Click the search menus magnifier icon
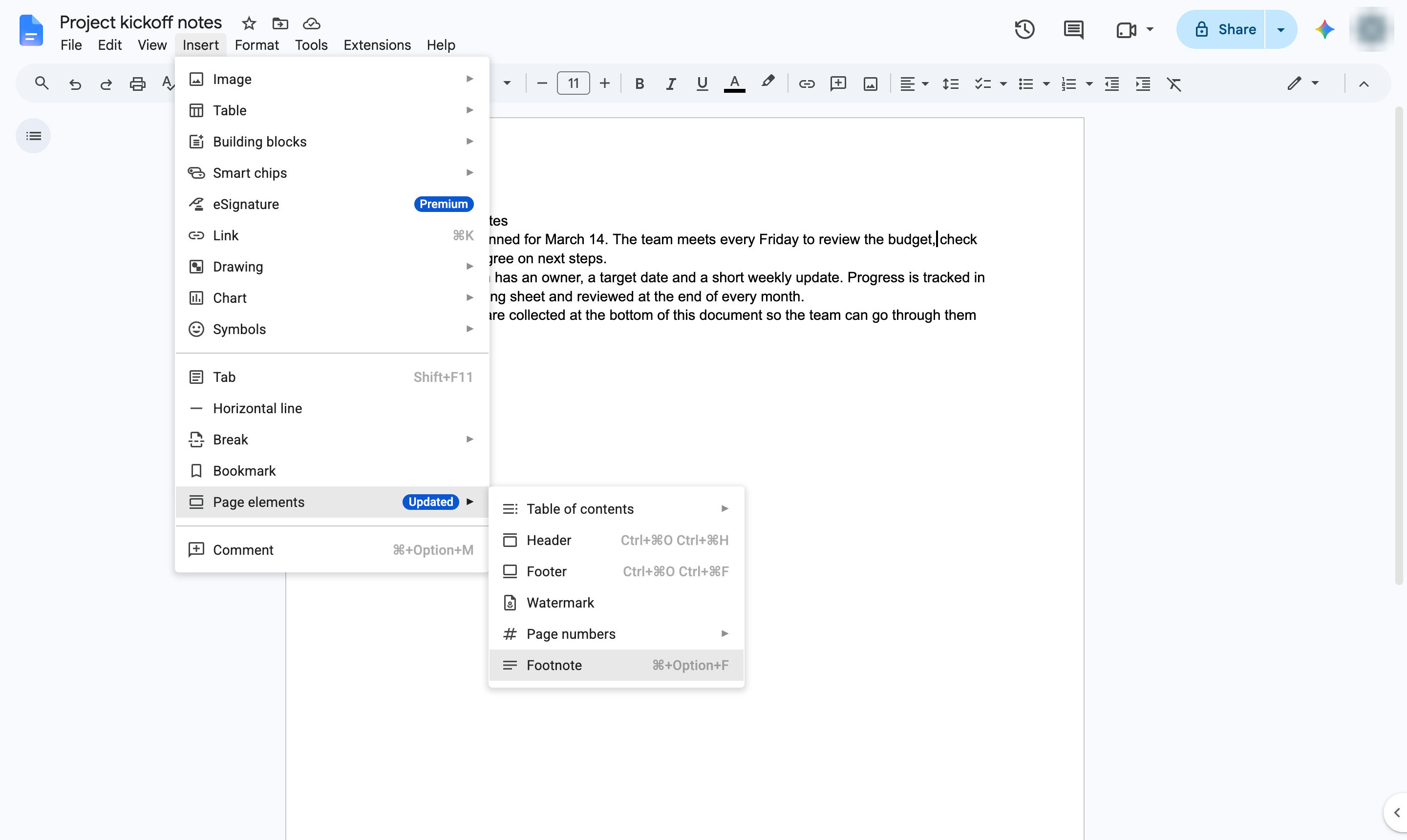The height and width of the screenshot is (840, 1407). pyautogui.click(x=42, y=84)
